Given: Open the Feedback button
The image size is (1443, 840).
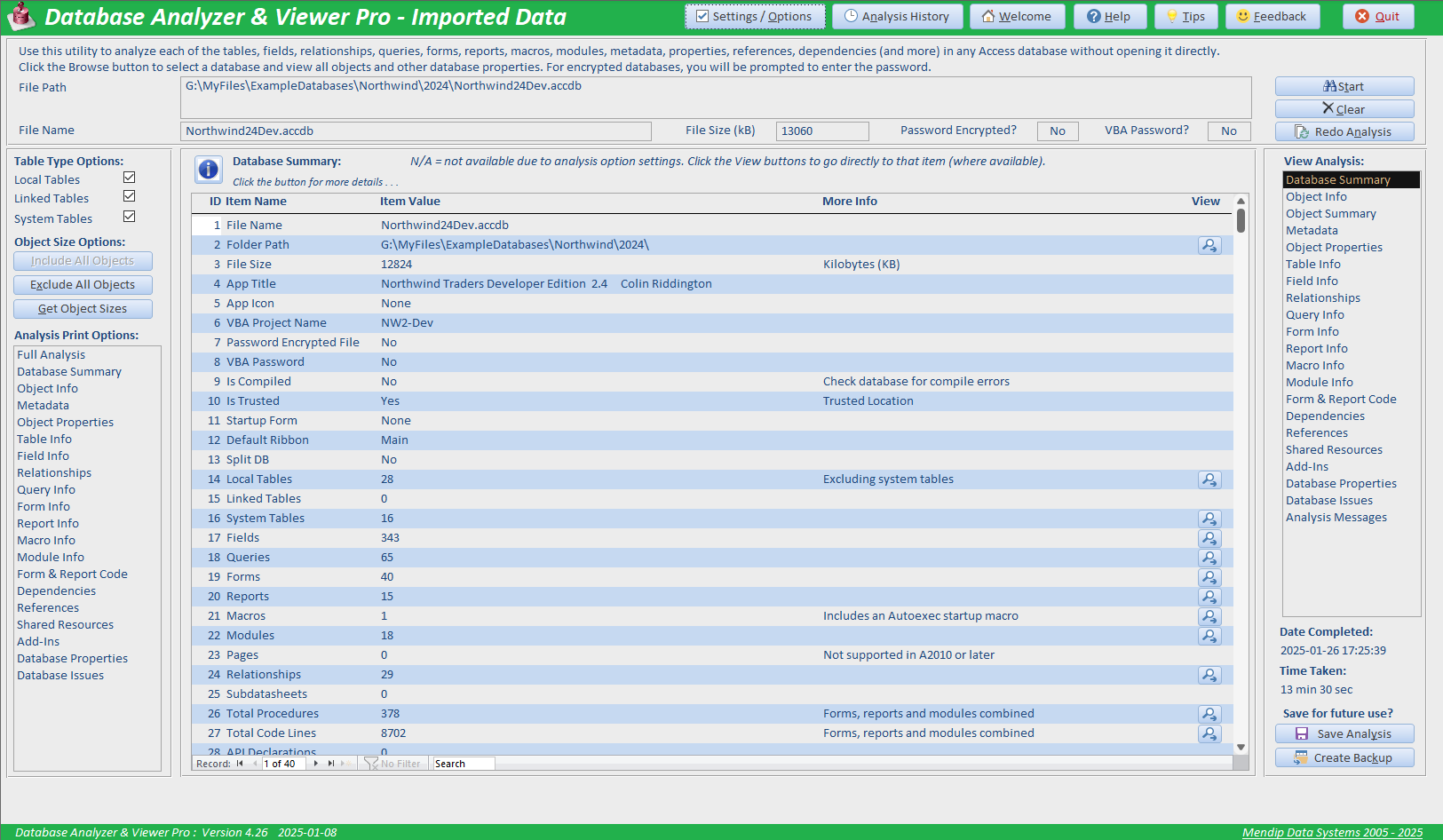Looking at the screenshot, I should [1273, 17].
